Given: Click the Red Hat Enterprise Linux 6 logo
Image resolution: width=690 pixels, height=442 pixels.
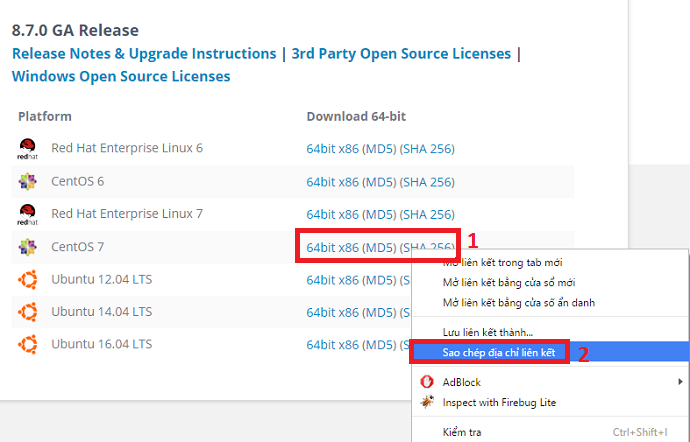Looking at the screenshot, I should point(27,149).
